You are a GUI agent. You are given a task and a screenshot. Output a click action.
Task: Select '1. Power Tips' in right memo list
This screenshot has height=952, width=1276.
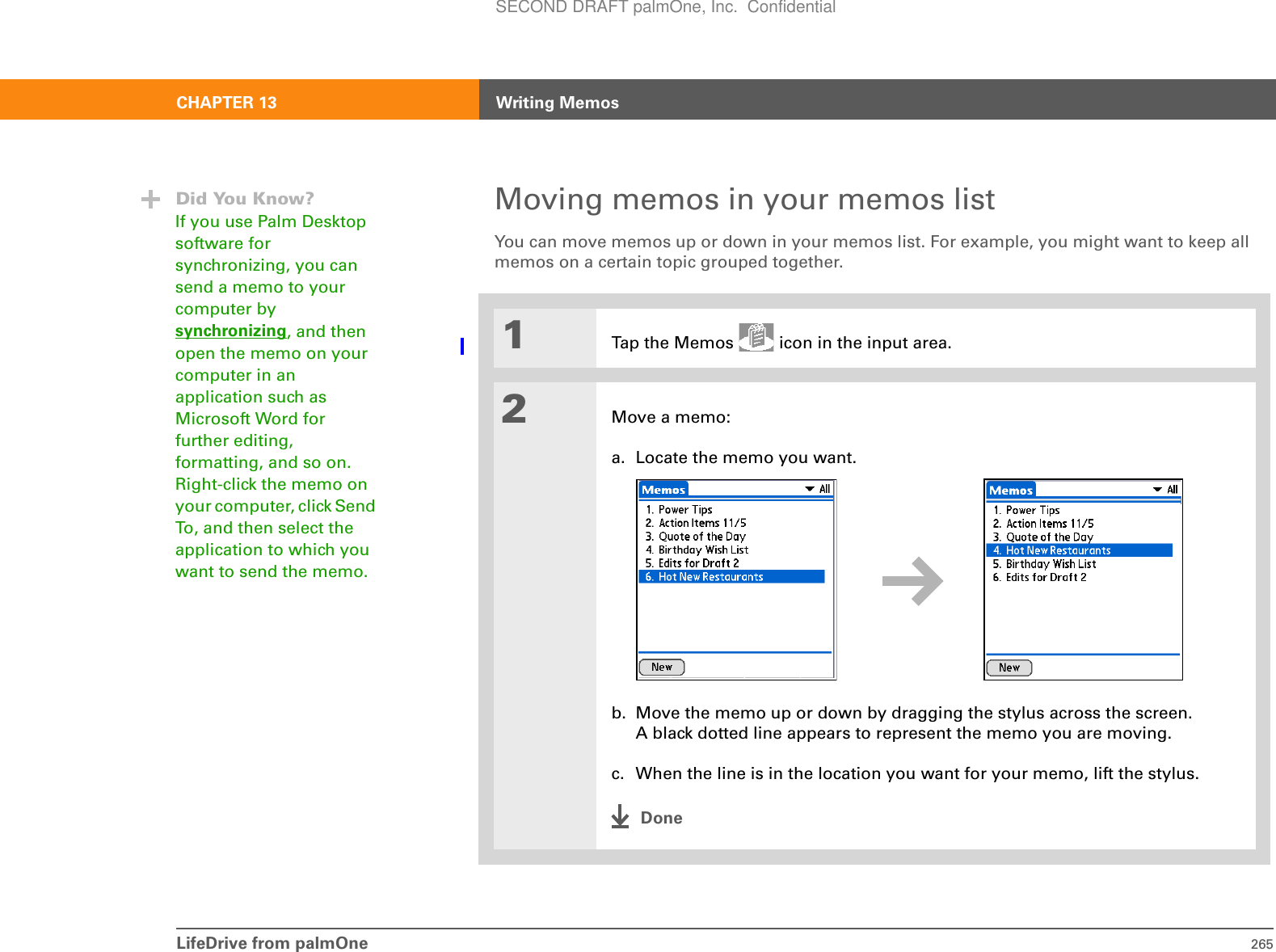point(1026,511)
